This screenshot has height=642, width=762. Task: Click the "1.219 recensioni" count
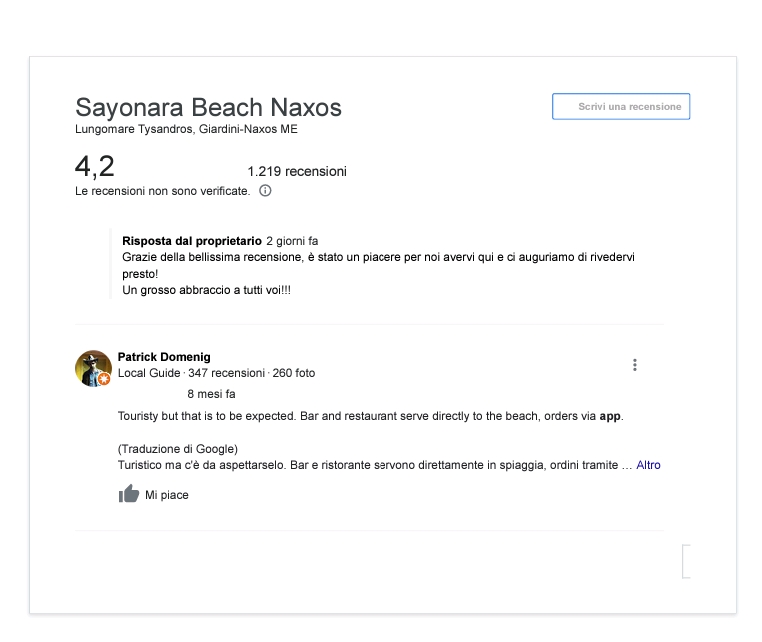(x=297, y=171)
